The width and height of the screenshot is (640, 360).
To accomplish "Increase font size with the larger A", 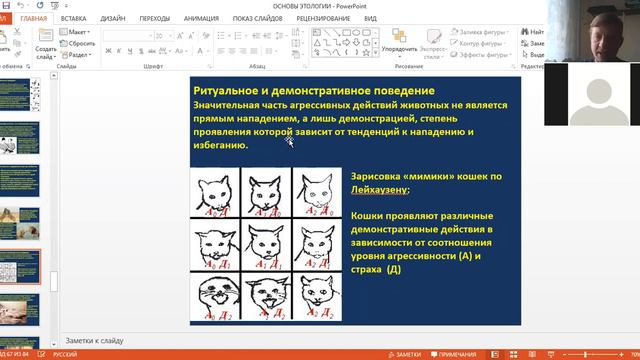I will 180,36.
